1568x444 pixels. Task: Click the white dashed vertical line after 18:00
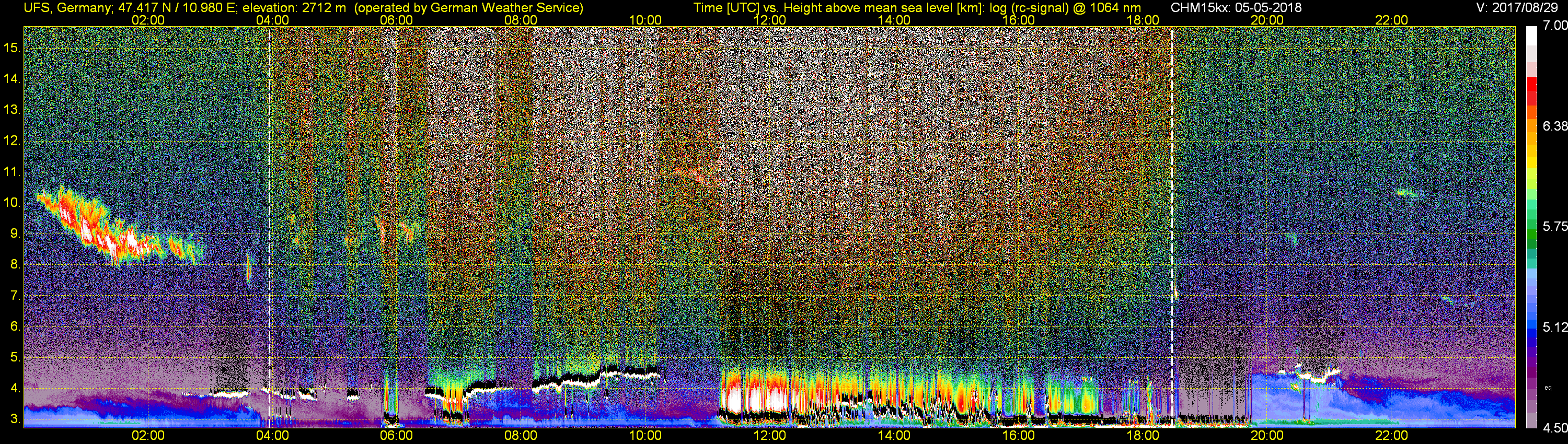(1172, 227)
